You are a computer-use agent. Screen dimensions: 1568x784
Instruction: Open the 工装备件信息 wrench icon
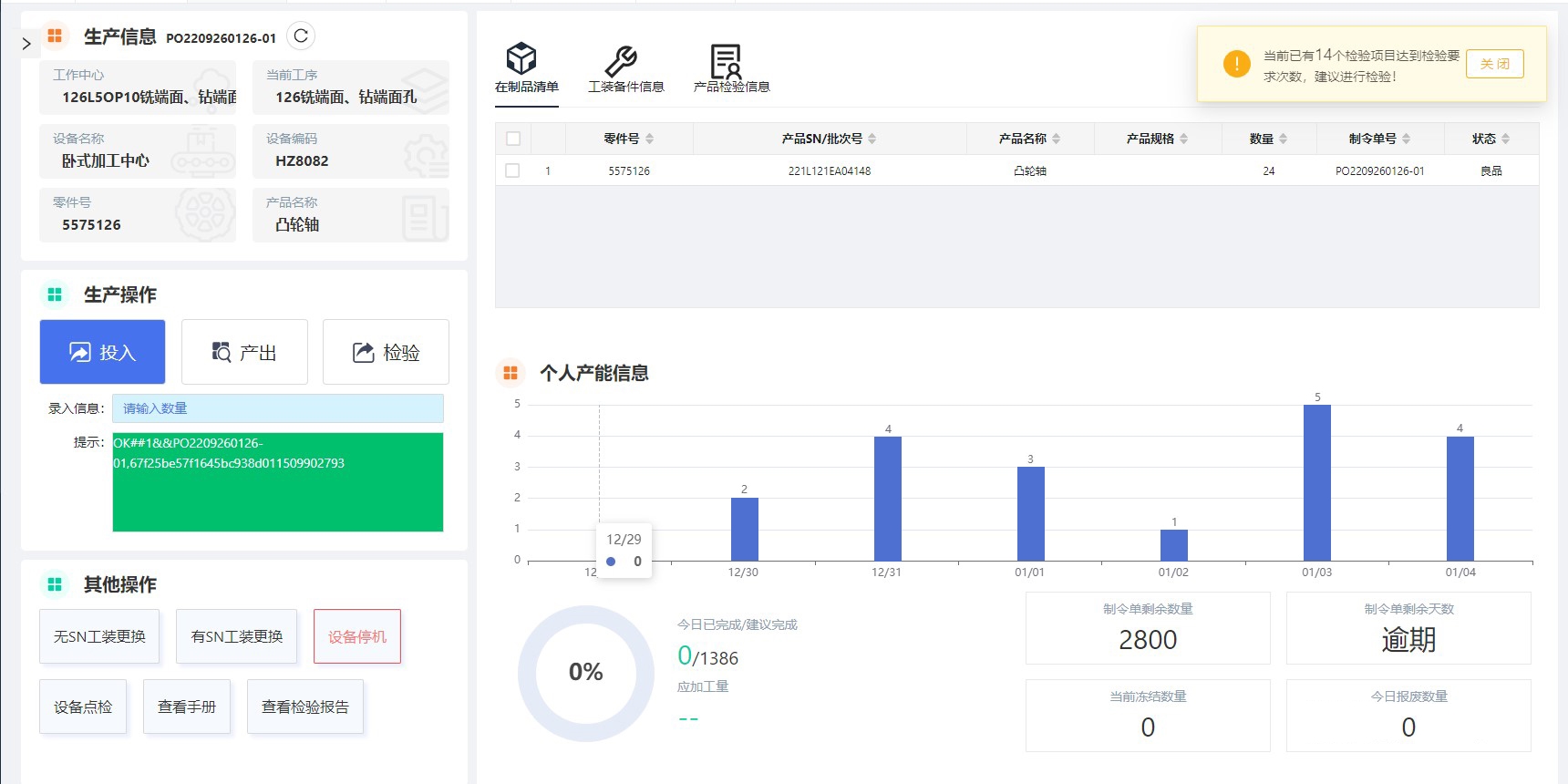622,61
